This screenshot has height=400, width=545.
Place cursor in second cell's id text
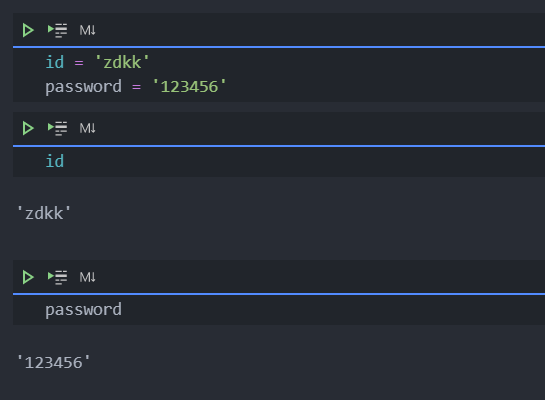[x=55, y=161]
